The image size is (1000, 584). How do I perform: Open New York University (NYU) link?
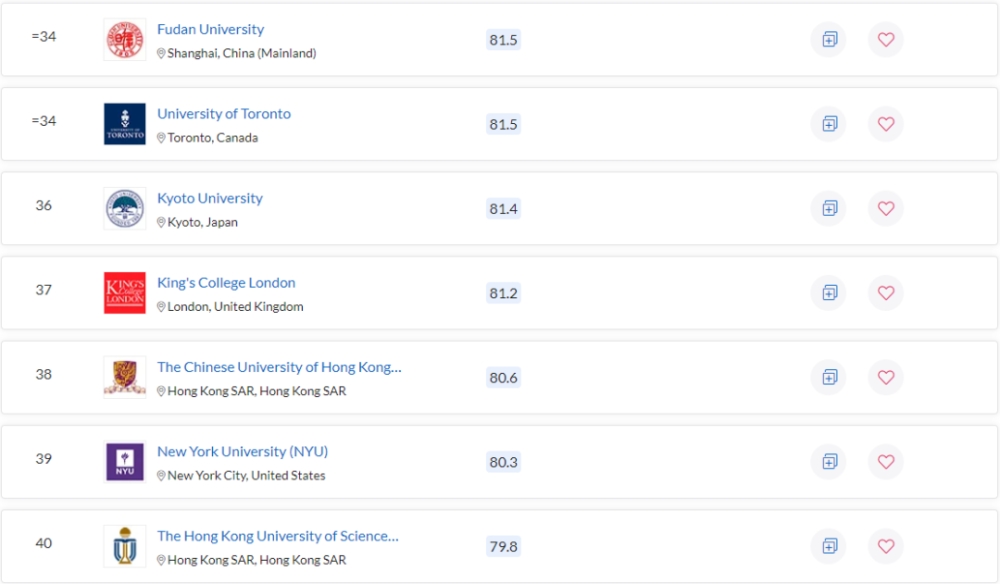tap(242, 451)
